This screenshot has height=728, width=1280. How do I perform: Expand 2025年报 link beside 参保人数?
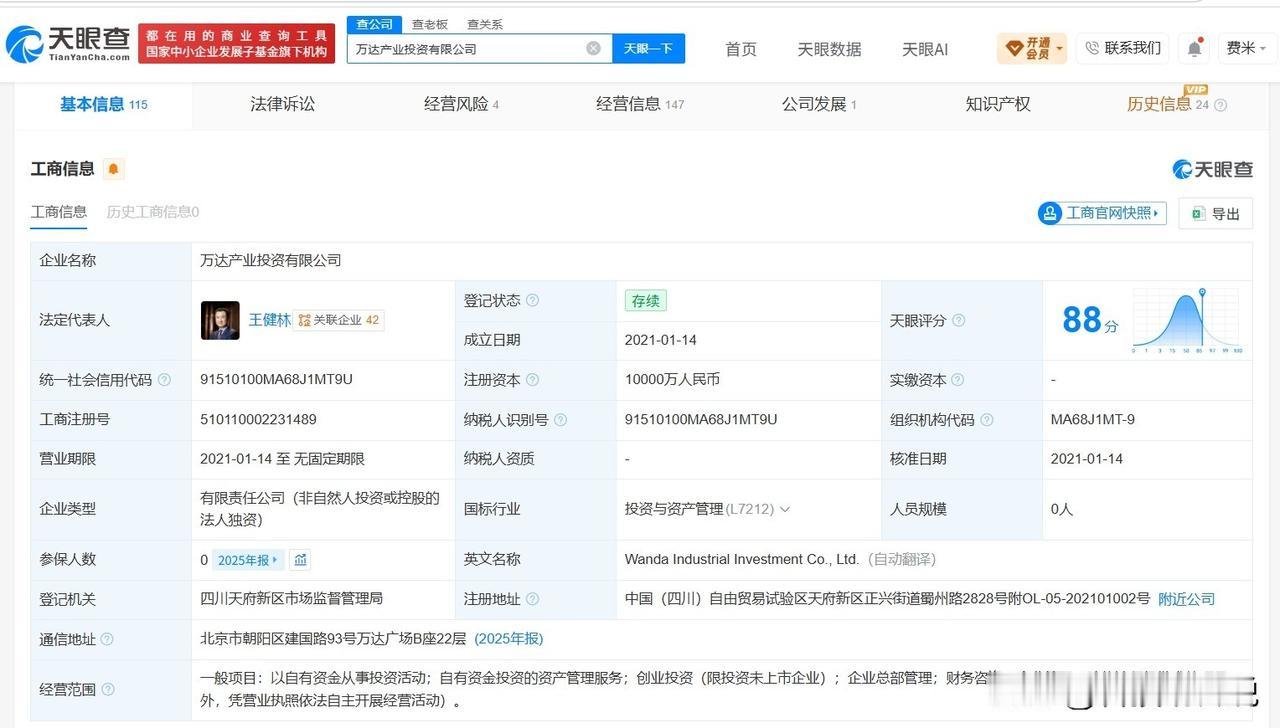(248, 560)
